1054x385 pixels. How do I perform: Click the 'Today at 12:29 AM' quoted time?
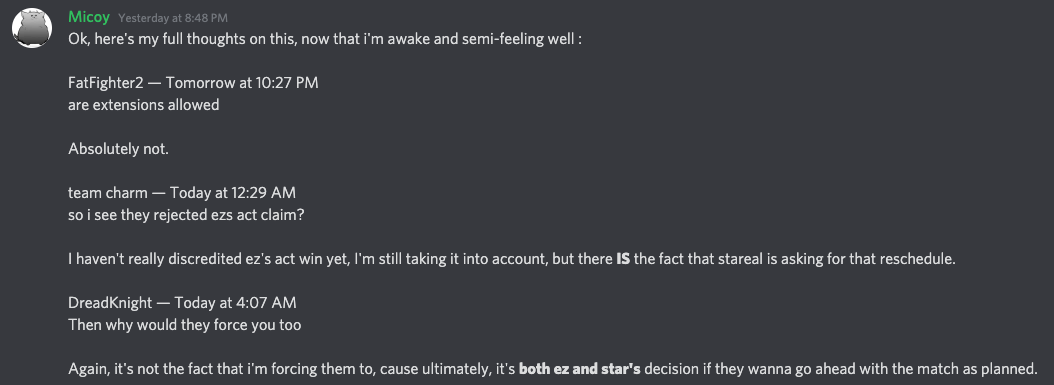click(233, 194)
